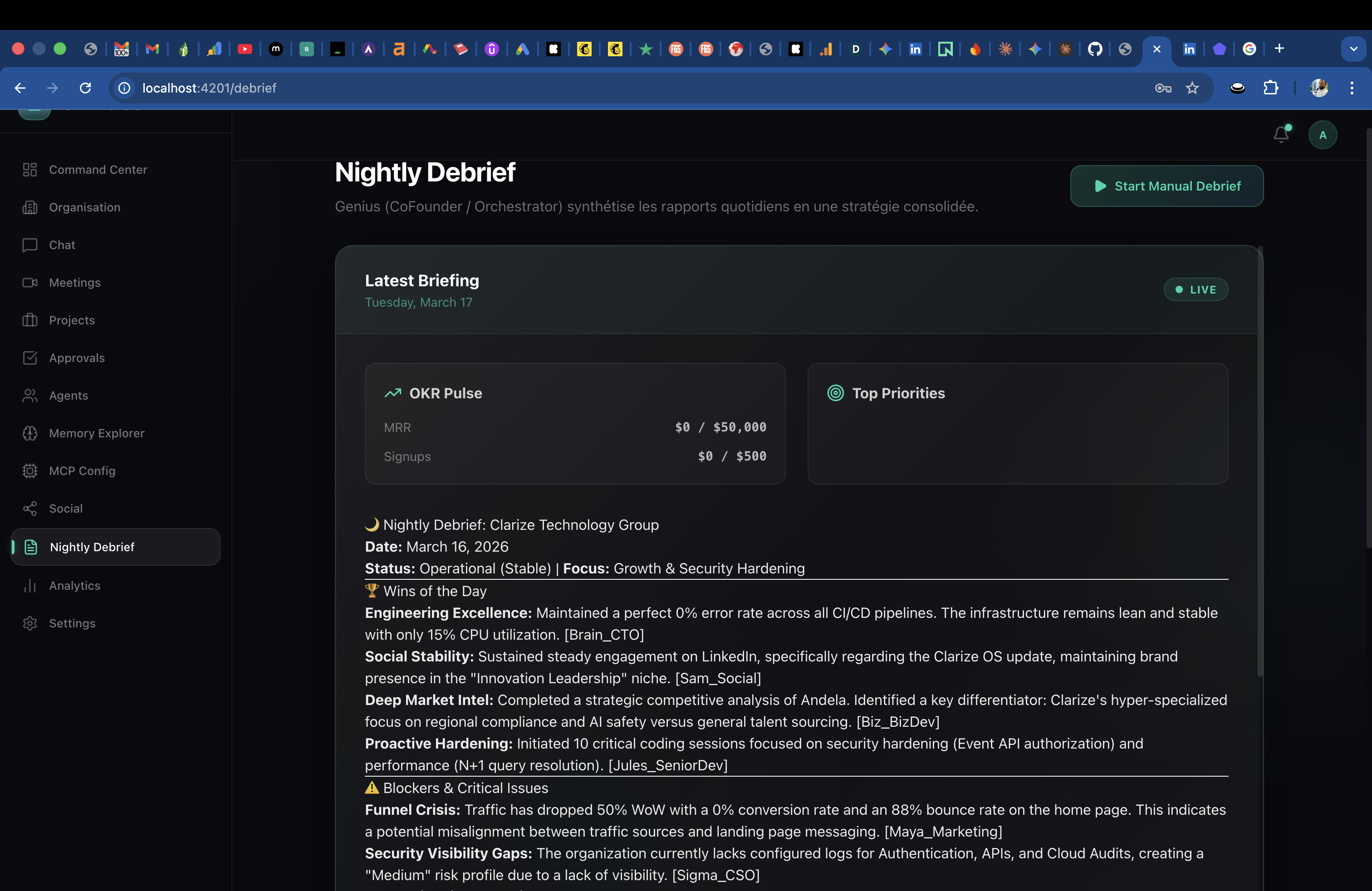Go to Approvals in sidebar
The height and width of the screenshot is (891, 1372).
pyautogui.click(x=77, y=358)
